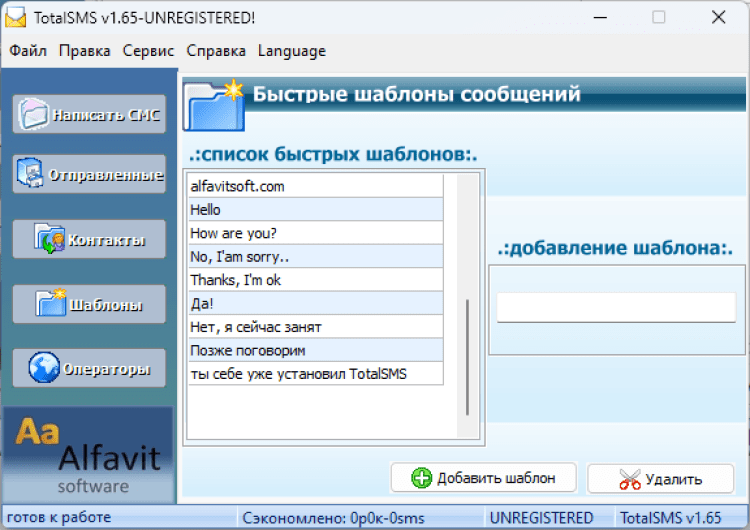Image resolution: width=750 pixels, height=530 pixels.
Task: Click 'готов к работе' status text
Action: point(59,517)
